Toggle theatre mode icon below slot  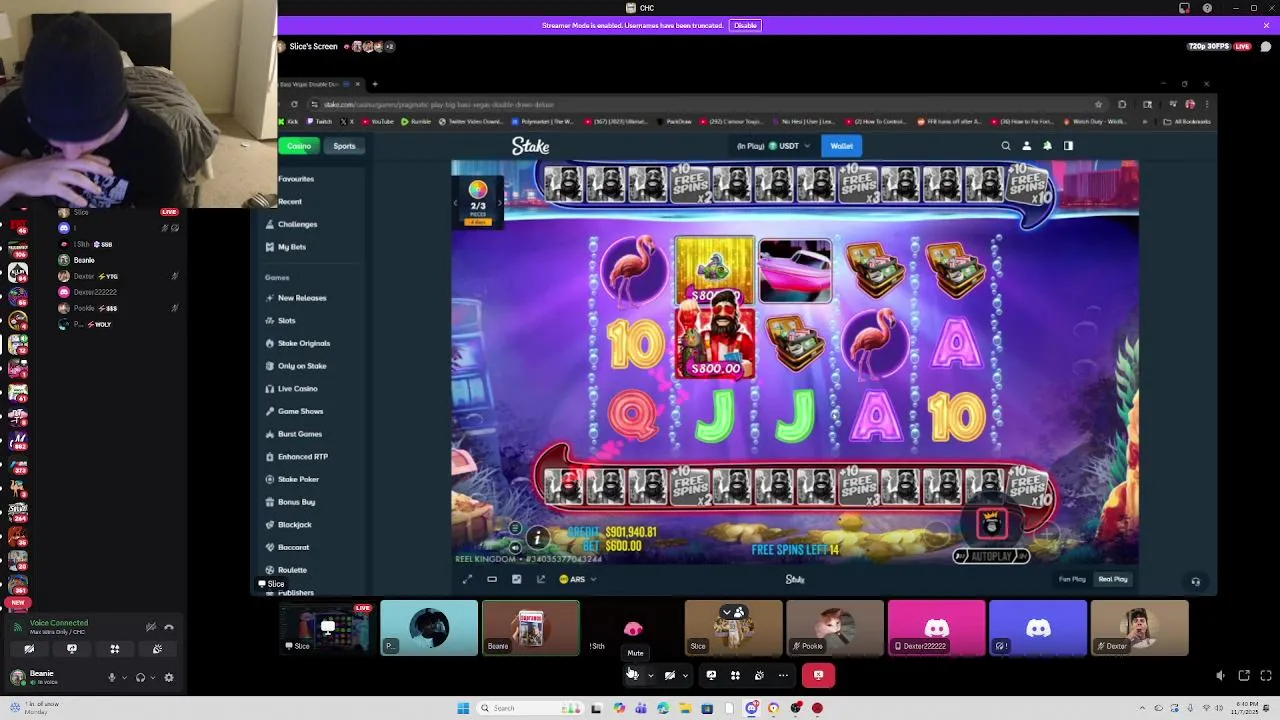pyautogui.click(x=492, y=579)
